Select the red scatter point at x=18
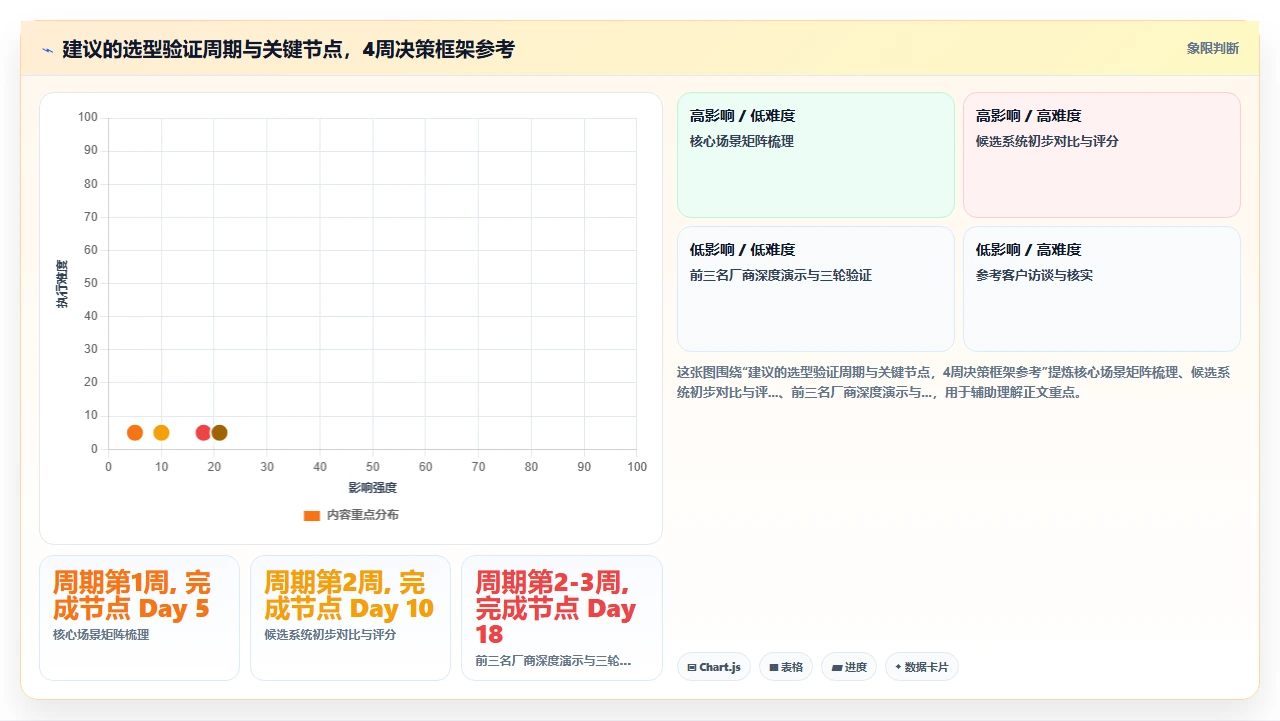This screenshot has width=1280, height=721. click(x=203, y=433)
